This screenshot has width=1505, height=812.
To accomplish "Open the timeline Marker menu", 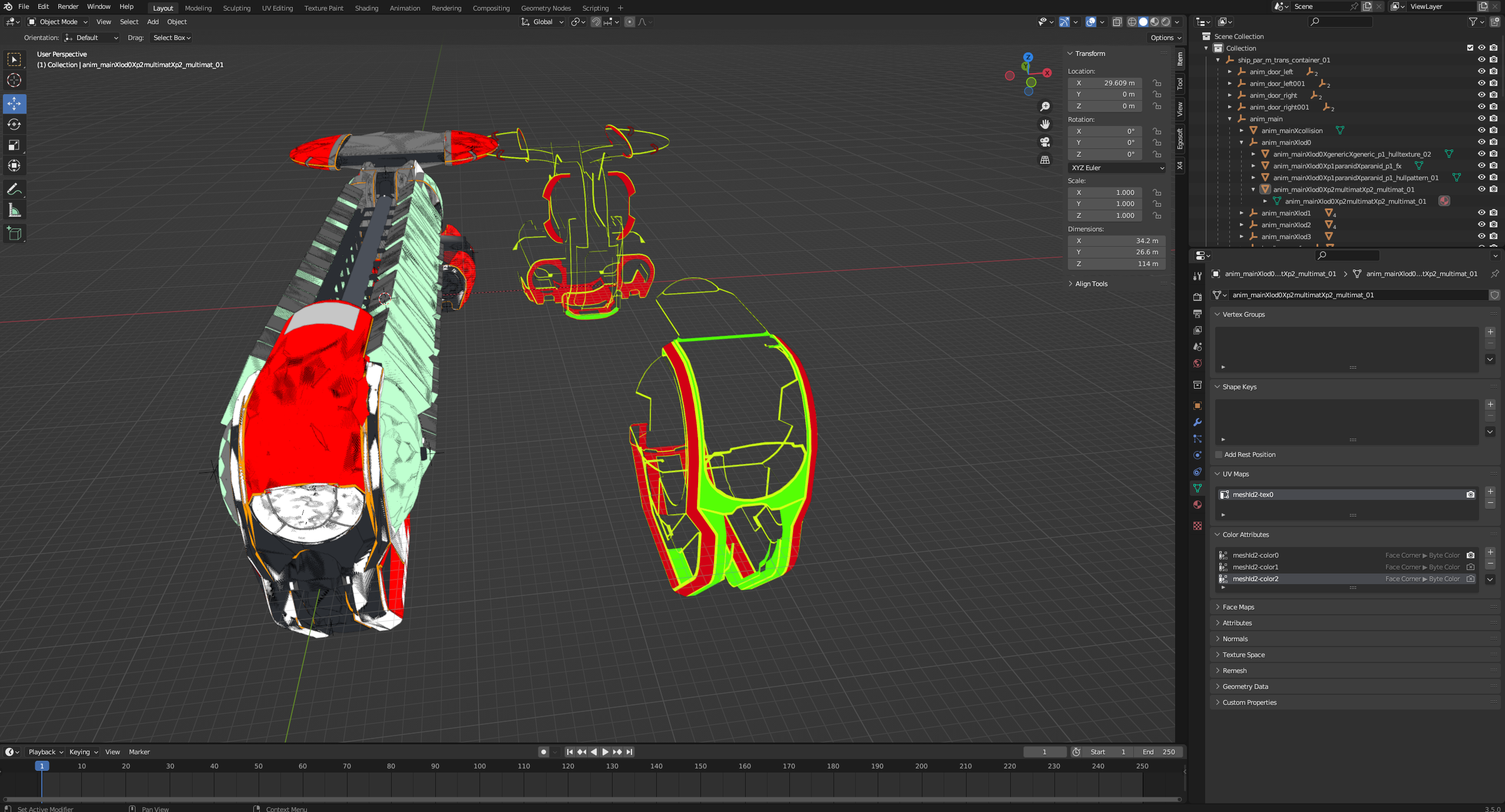I will [139, 752].
